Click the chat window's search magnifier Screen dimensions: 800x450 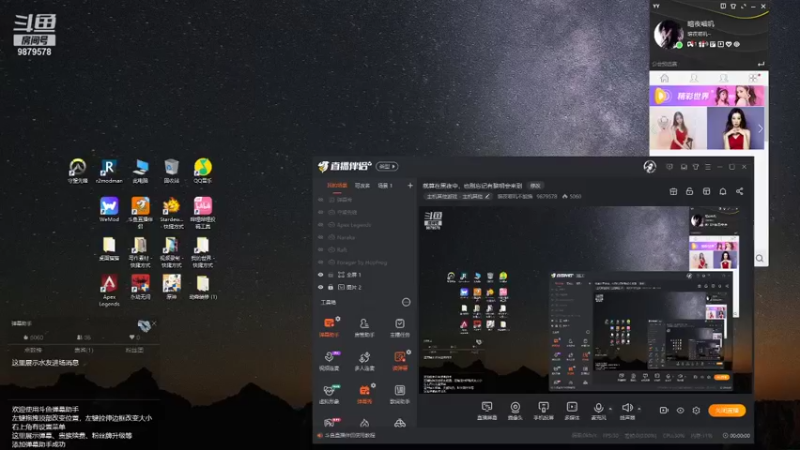tap(760, 259)
